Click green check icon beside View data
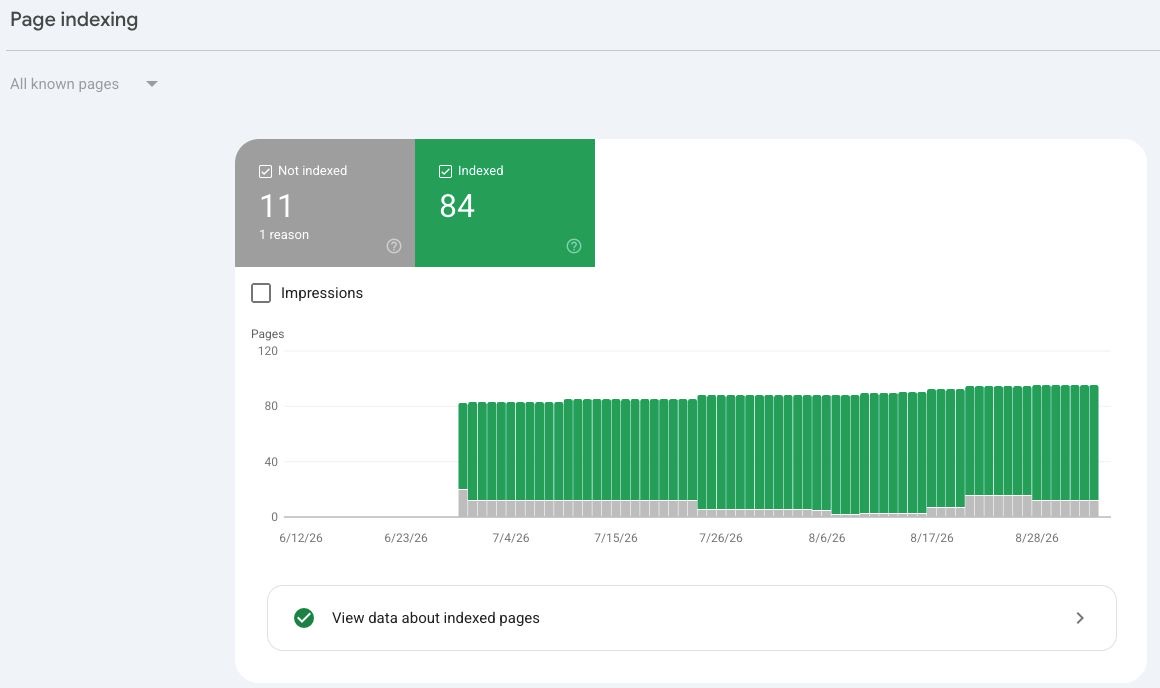The height and width of the screenshot is (688, 1160). [304, 618]
